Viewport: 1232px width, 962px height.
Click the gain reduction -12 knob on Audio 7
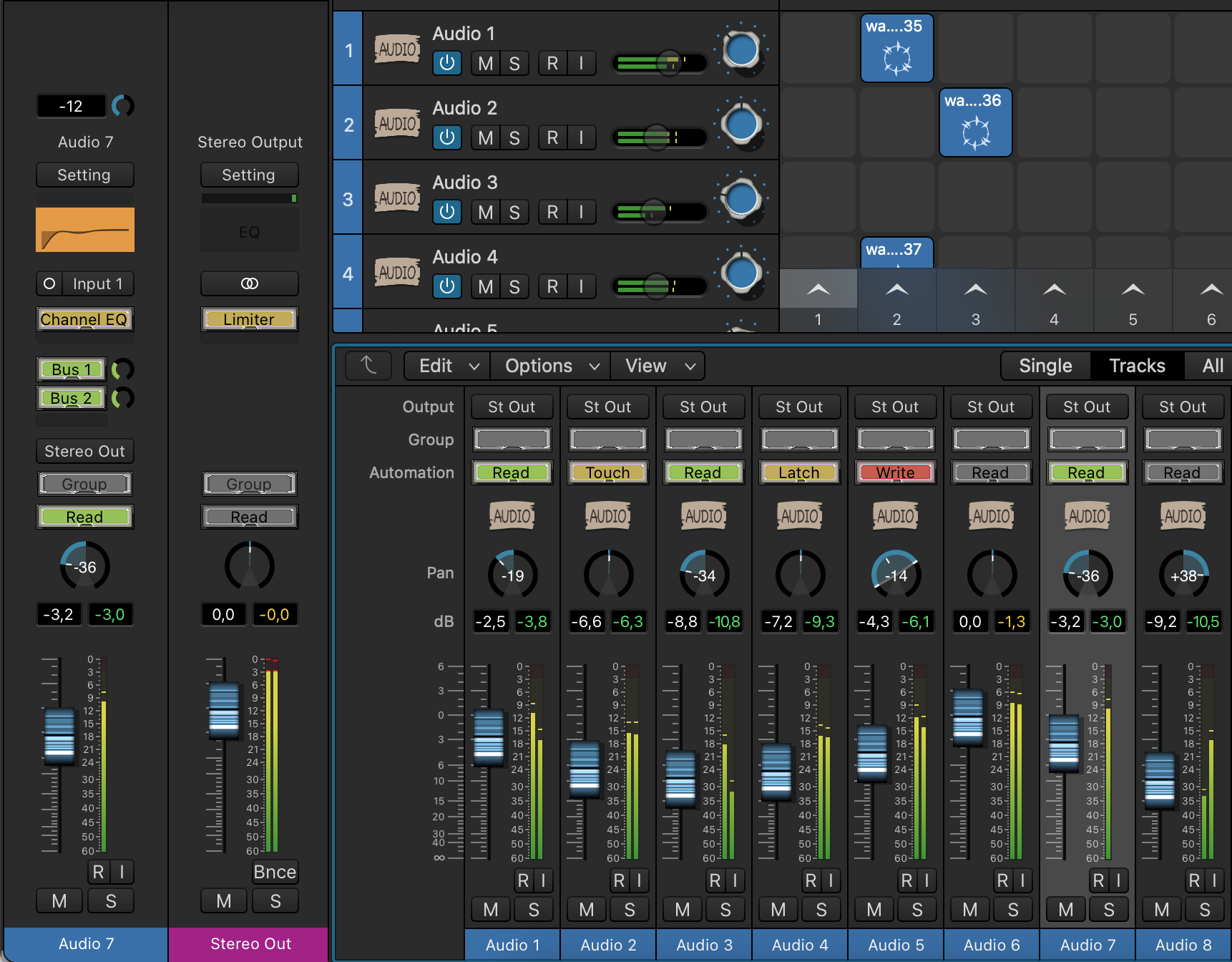(123, 106)
